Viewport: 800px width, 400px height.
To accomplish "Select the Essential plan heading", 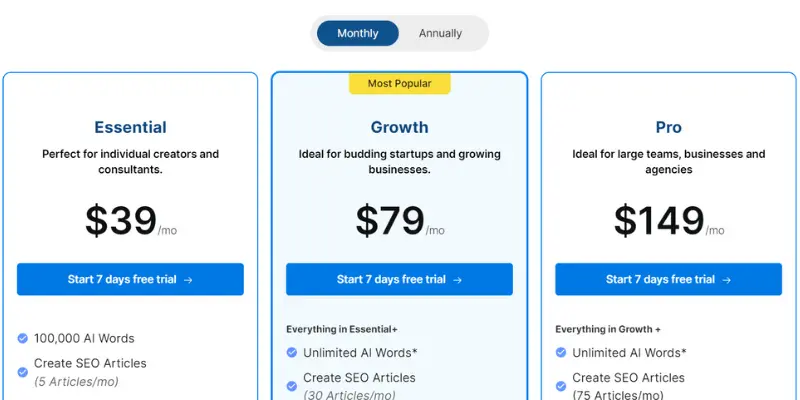I will click(130, 127).
